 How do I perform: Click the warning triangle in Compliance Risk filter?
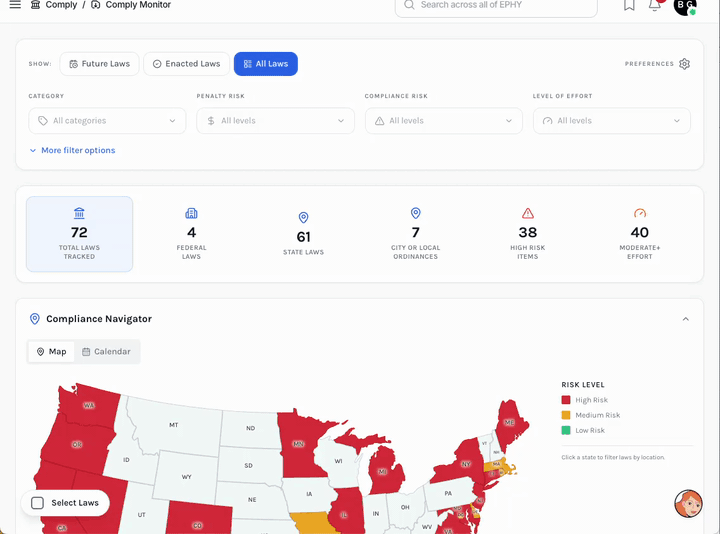coord(379,121)
